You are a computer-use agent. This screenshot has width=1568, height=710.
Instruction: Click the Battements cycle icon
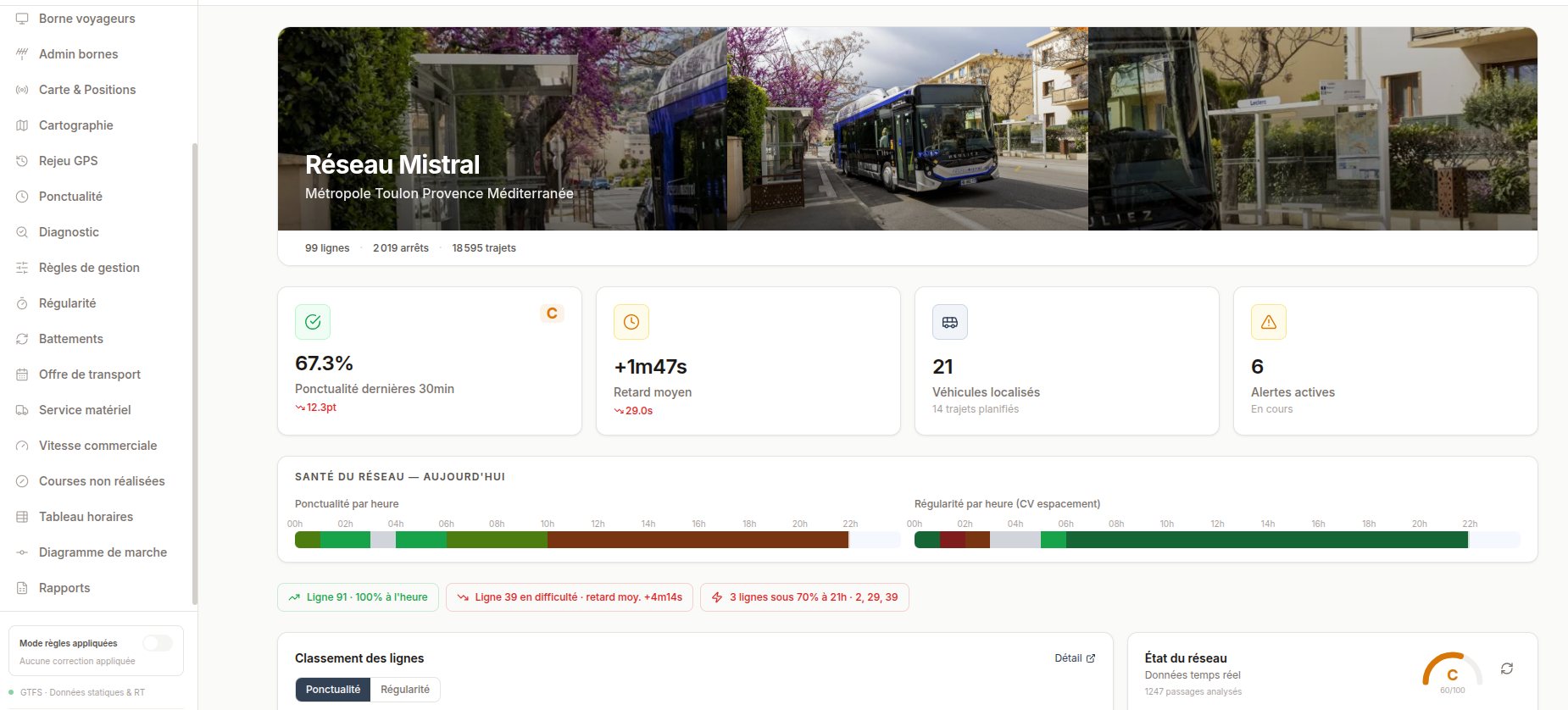point(22,339)
